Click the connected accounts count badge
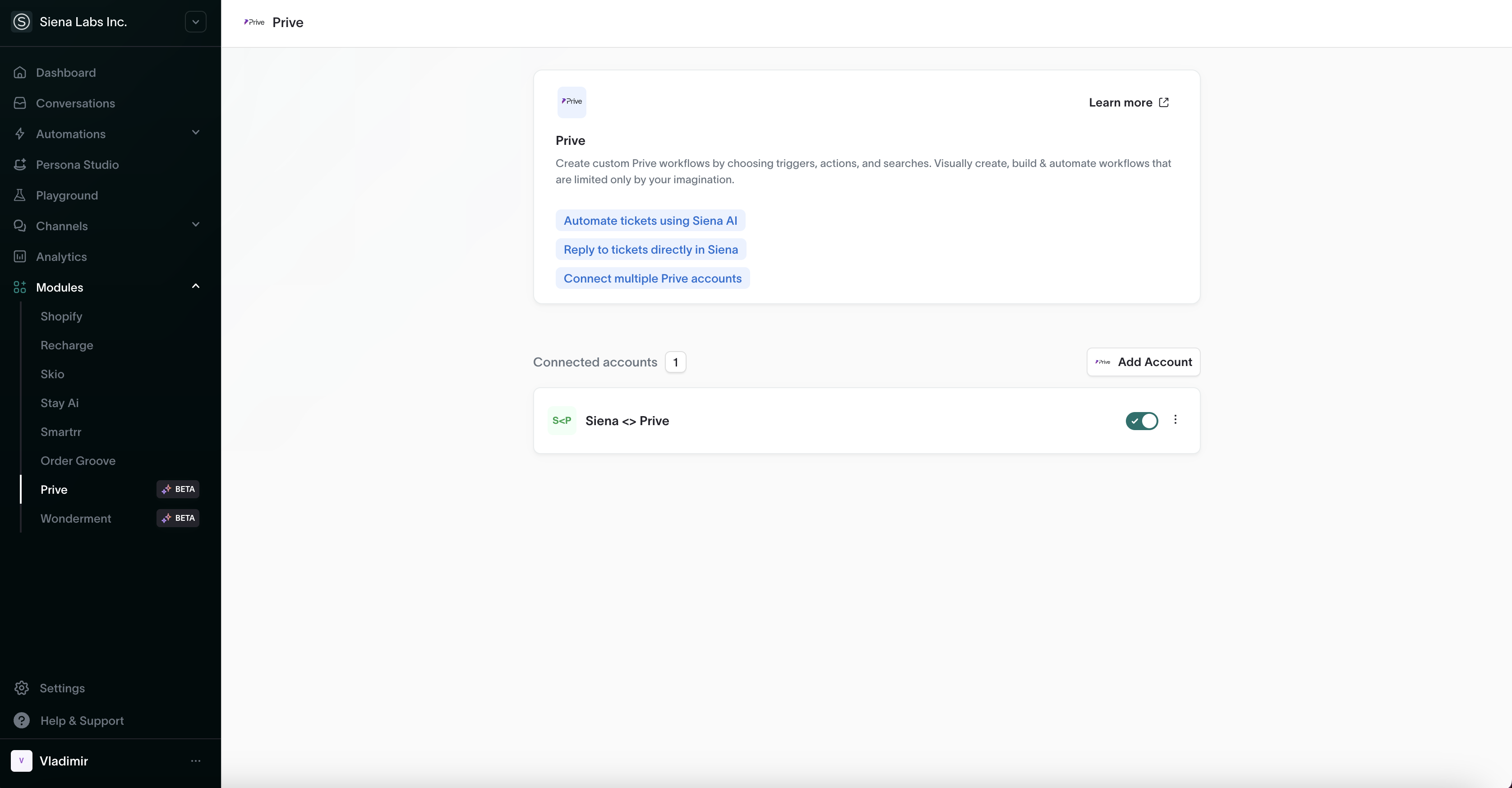 (x=676, y=362)
